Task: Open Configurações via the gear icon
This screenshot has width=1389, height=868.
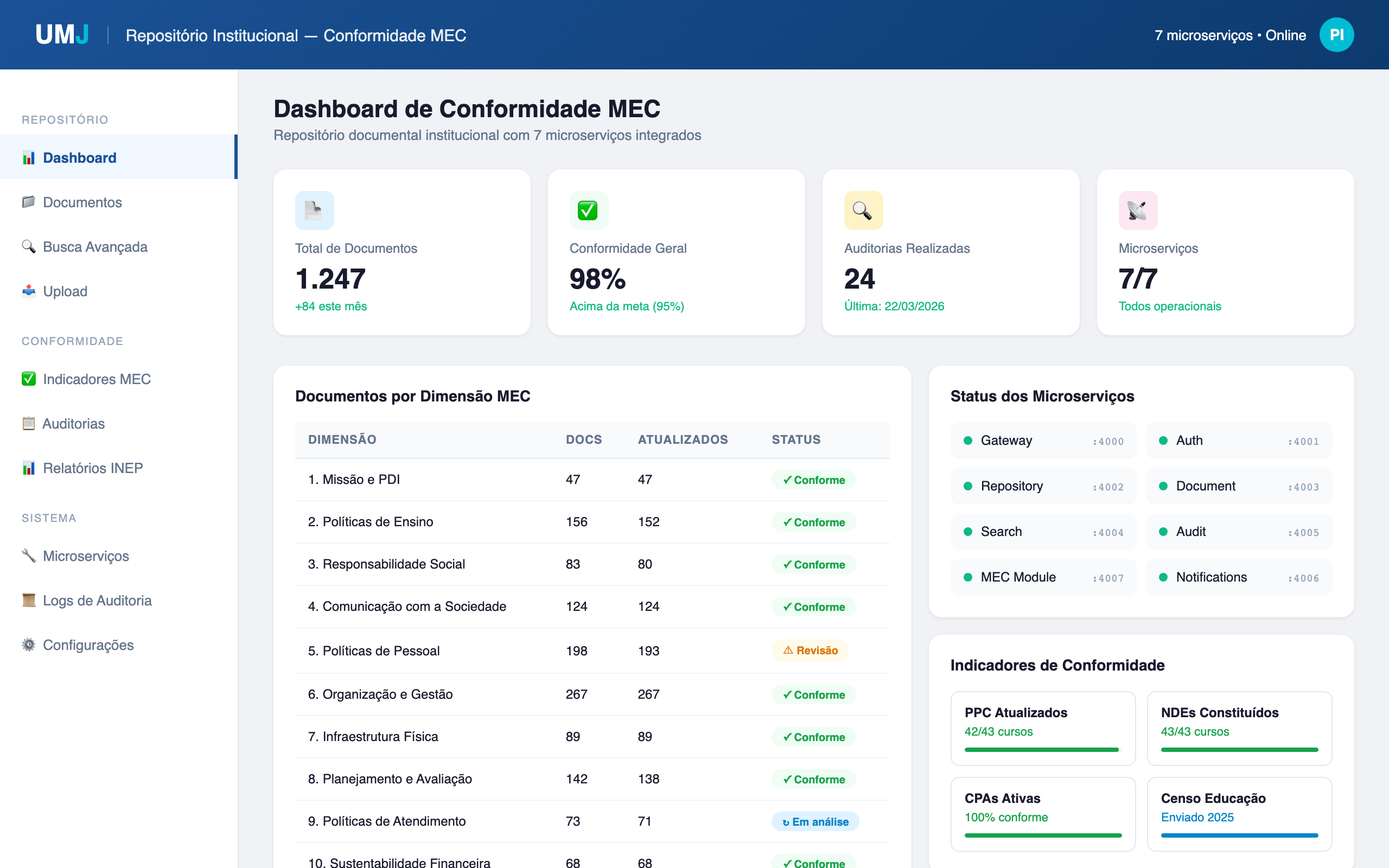Action: (28, 644)
